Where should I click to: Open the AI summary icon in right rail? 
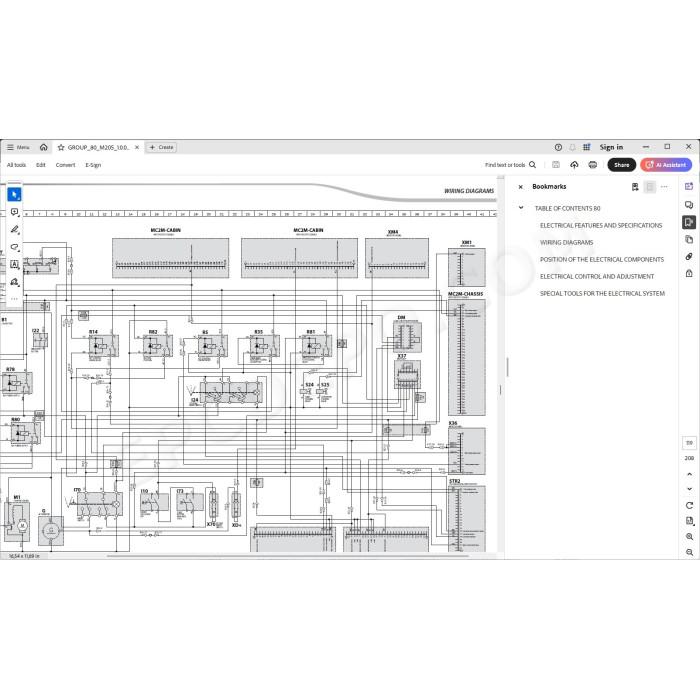point(689,187)
